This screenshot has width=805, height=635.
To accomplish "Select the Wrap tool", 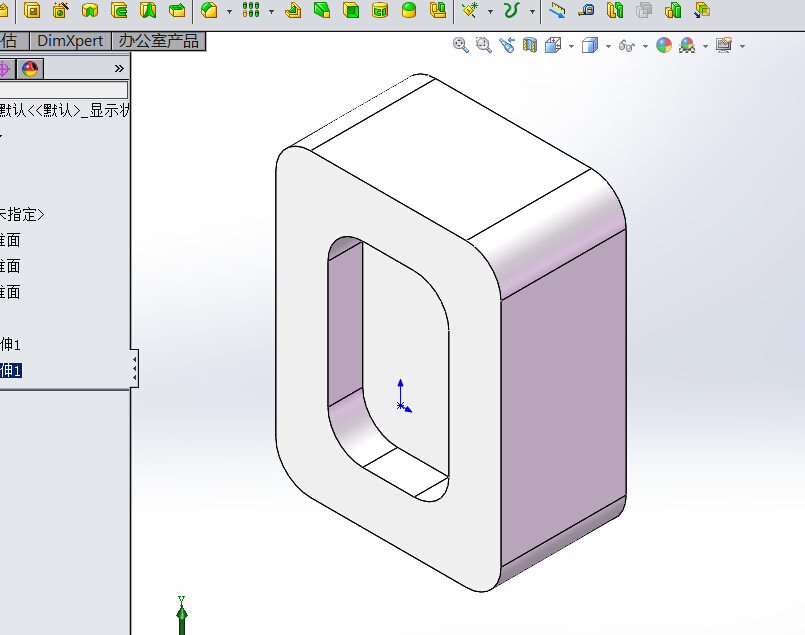I will click(x=380, y=10).
